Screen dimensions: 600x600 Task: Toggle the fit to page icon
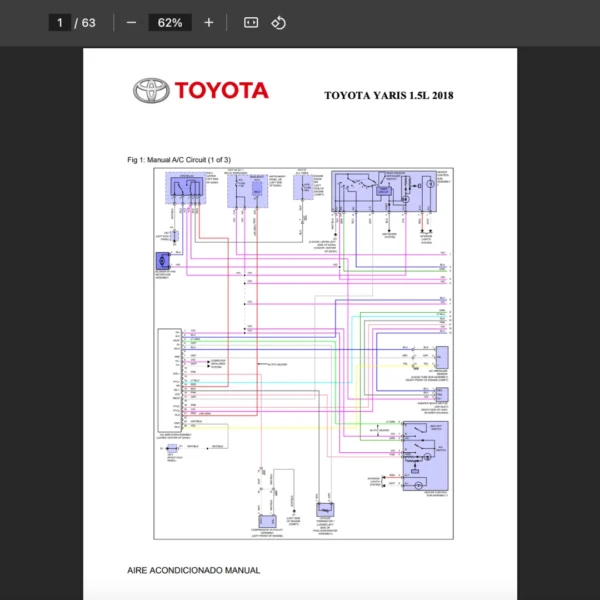pyautogui.click(x=251, y=22)
